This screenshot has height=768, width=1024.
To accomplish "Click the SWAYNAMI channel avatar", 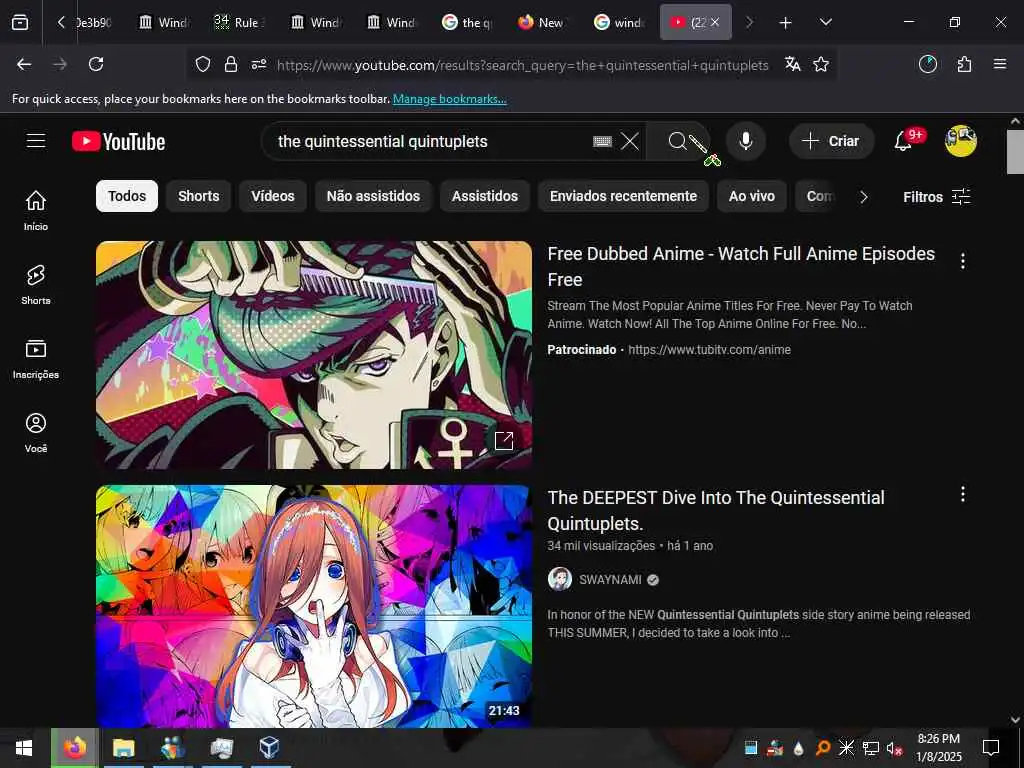I will (560, 579).
